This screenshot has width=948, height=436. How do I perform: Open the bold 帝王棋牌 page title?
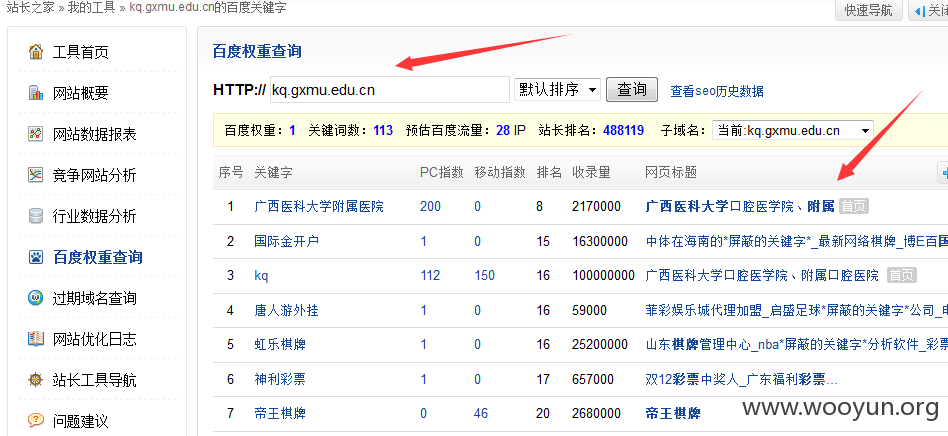coord(673,414)
